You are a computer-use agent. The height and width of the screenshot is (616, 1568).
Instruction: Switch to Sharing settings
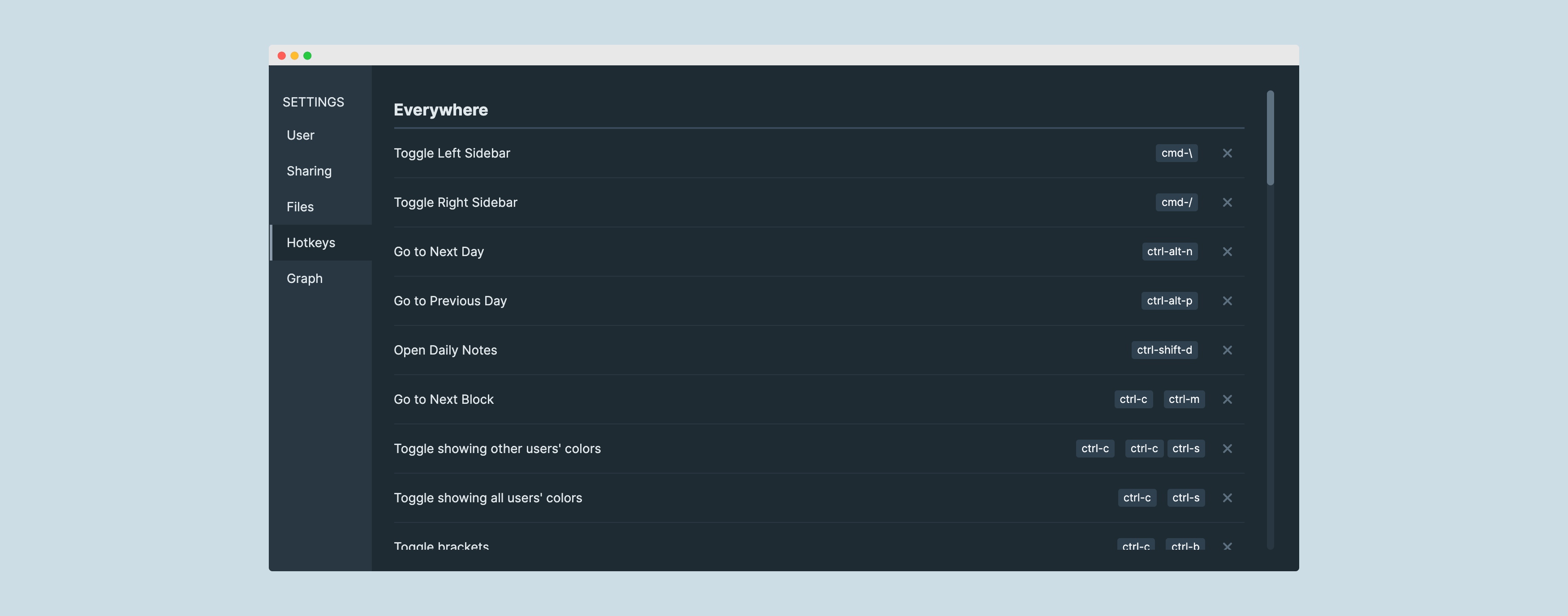309,171
